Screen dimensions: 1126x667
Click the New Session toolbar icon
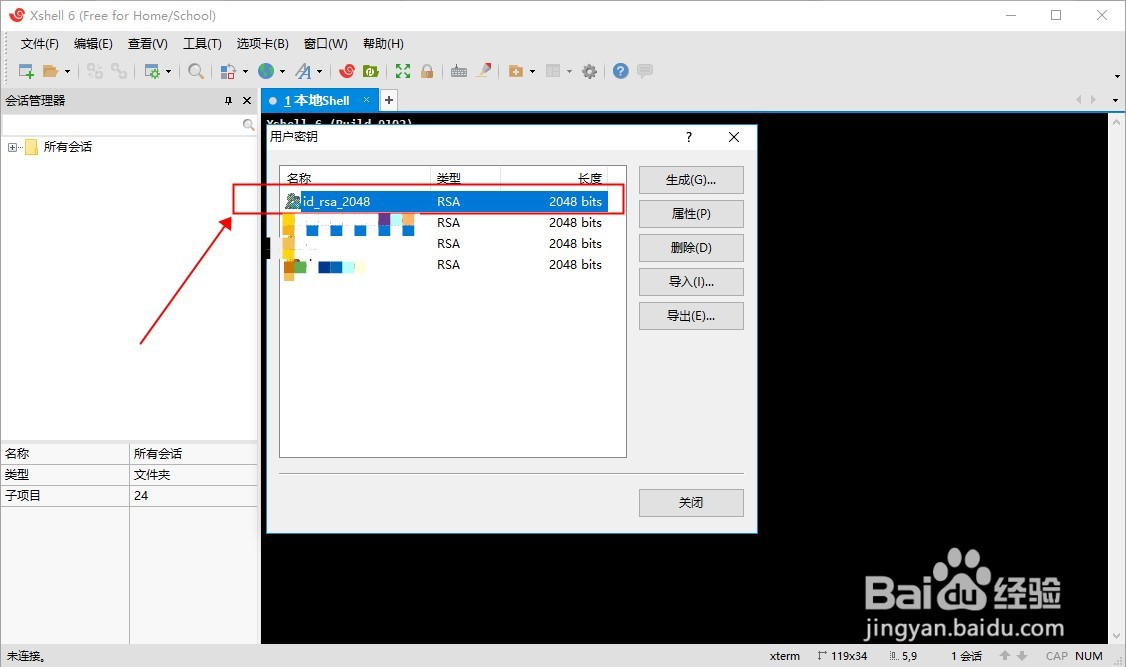pyautogui.click(x=26, y=71)
